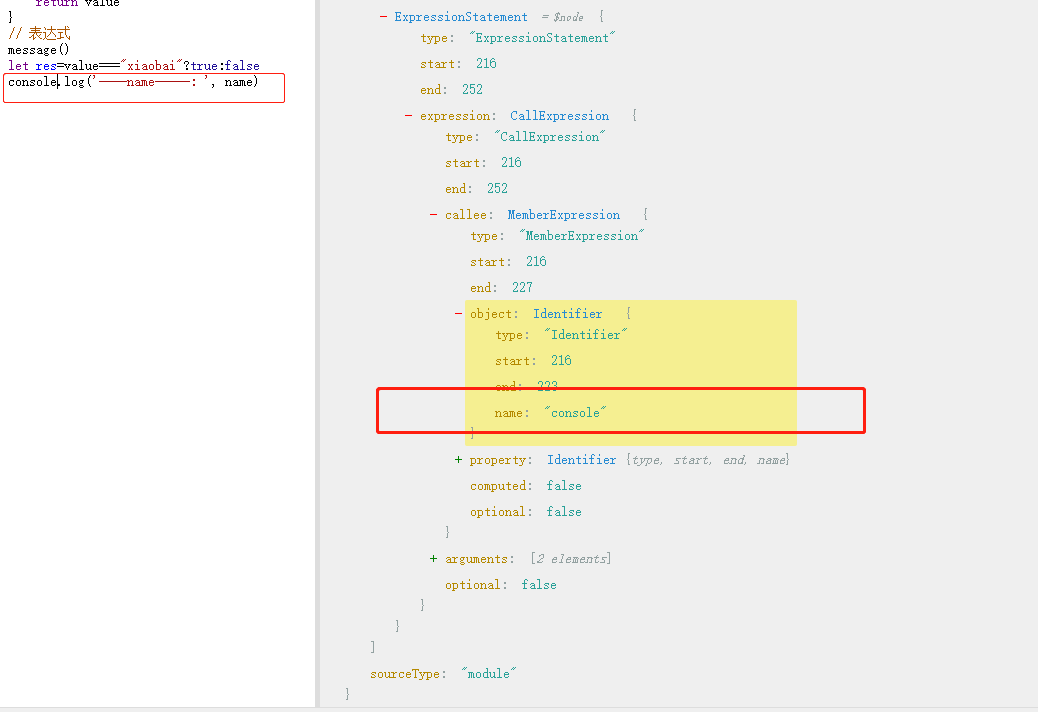Viewport: 1038px width, 712px height.
Task: Click the ExpressionStatement node name
Action: coord(460,17)
